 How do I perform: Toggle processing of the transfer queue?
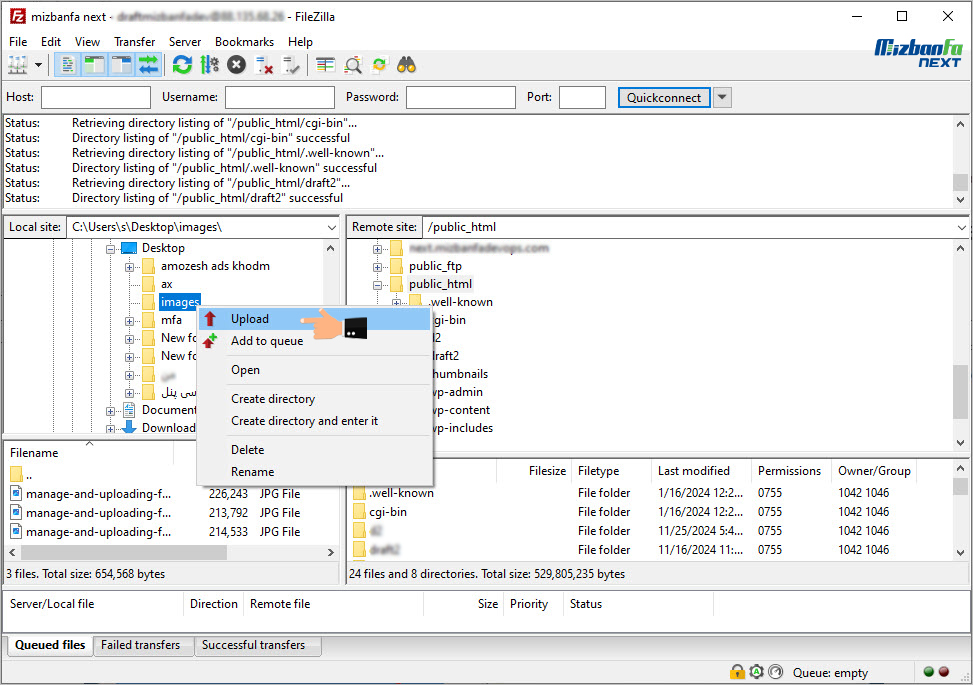(x=210, y=65)
